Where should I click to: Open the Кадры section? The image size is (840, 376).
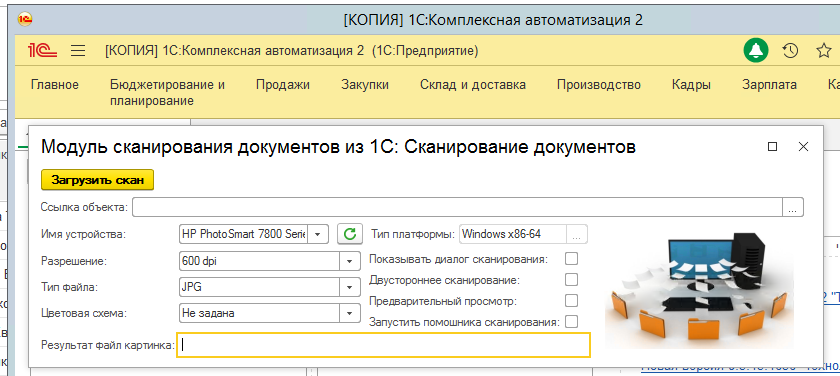691,85
